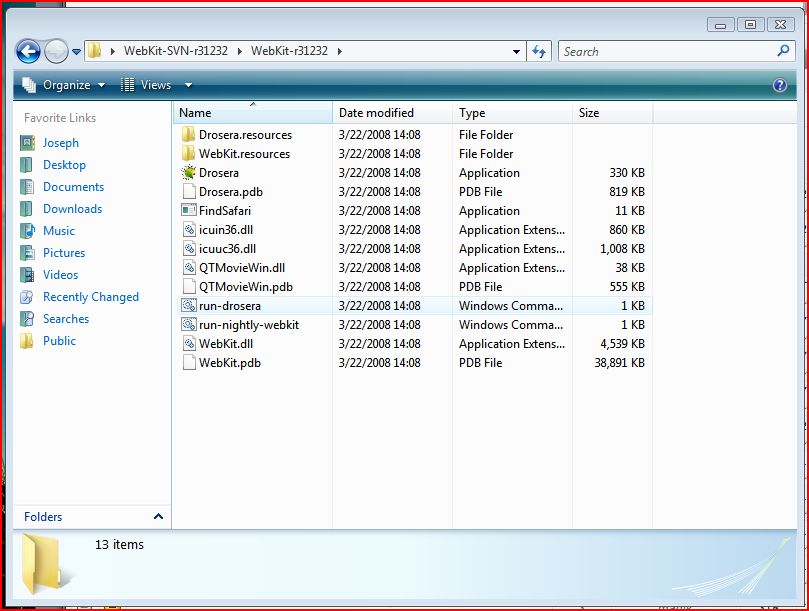Sort by Date modified column header
The image size is (809, 611).
pyautogui.click(x=393, y=112)
